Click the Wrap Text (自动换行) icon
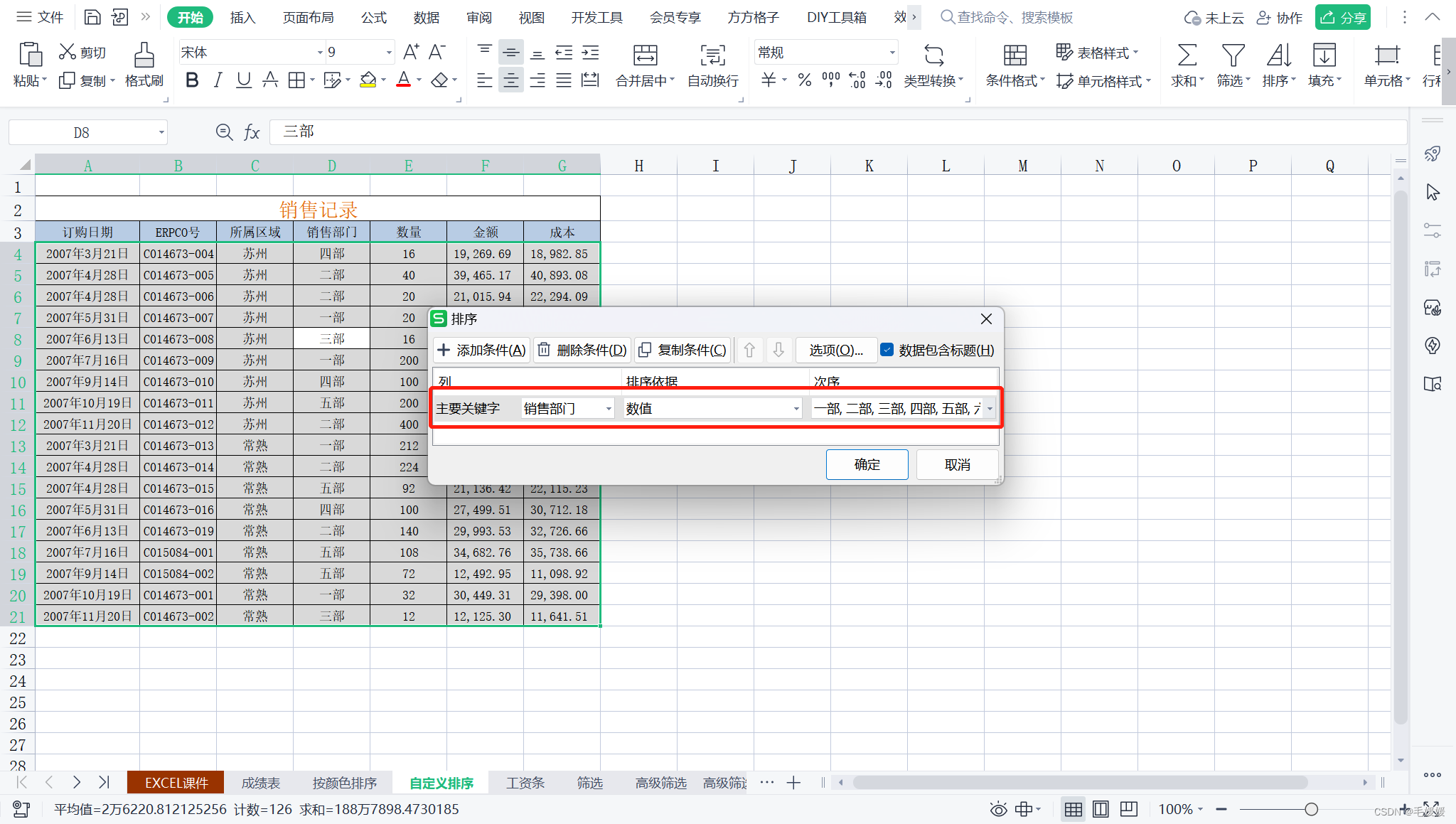1456x824 pixels. click(x=712, y=55)
